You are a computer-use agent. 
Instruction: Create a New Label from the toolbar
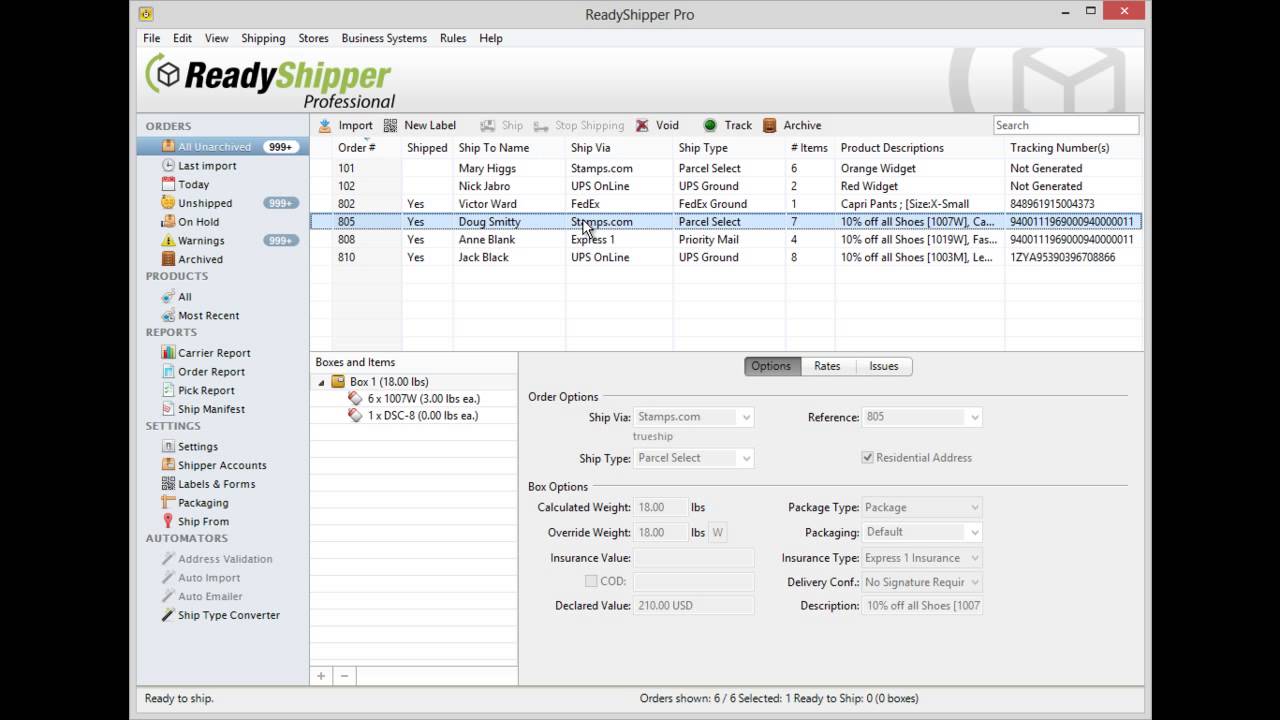pos(419,125)
